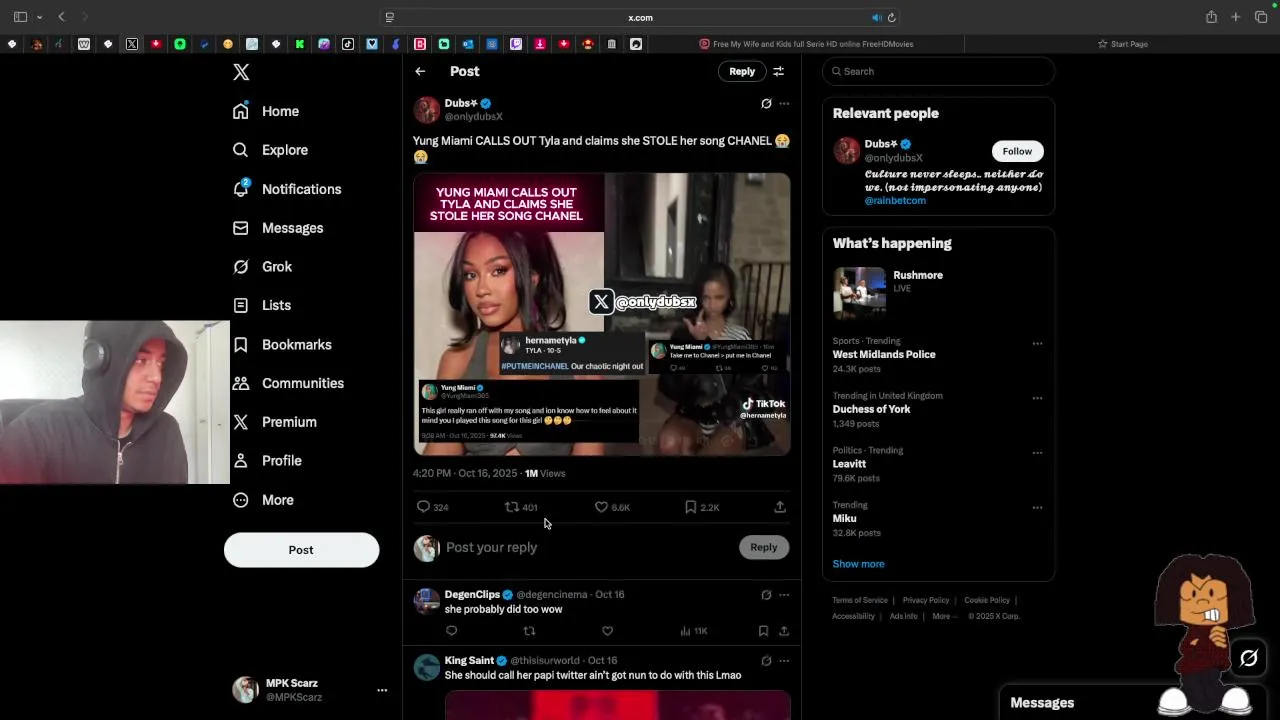Screen dimensions: 1280x720
Task: Open Lists from the sidebar
Action: coord(262,305)
